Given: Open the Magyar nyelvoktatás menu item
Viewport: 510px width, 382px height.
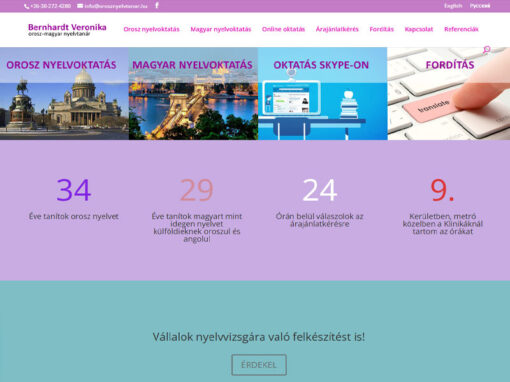Looking at the screenshot, I should pyautogui.click(x=221, y=29).
